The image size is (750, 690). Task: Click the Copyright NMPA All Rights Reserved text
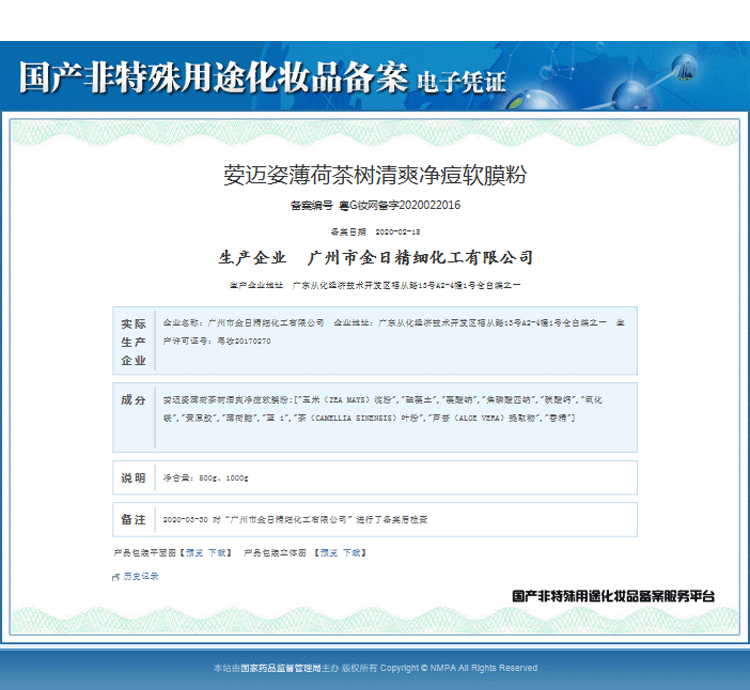coord(459,668)
